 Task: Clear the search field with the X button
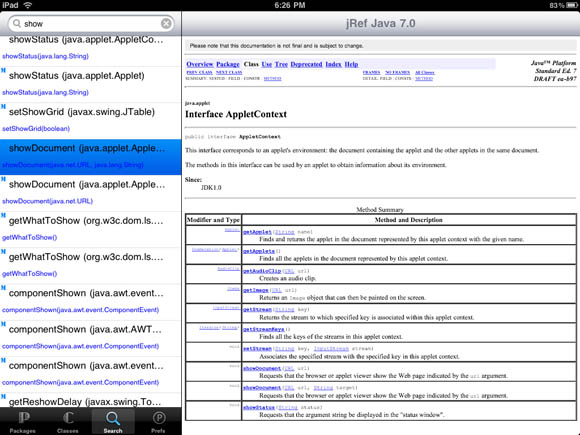point(166,24)
